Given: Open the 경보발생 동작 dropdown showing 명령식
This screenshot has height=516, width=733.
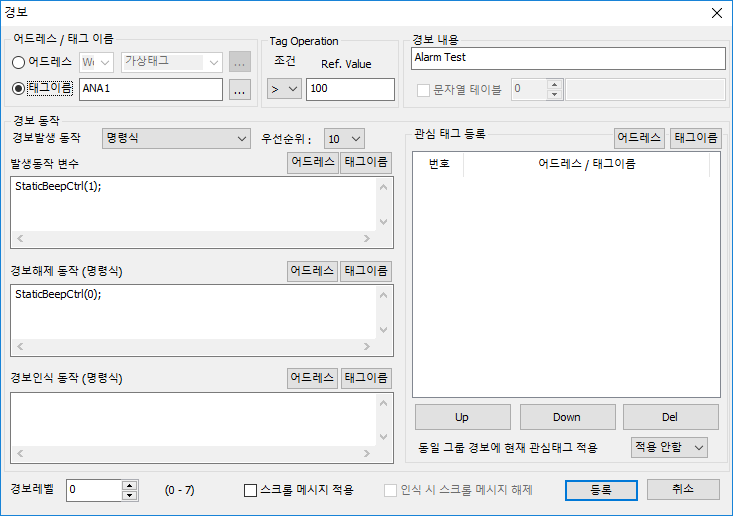Looking at the screenshot, I should (176, 138).
